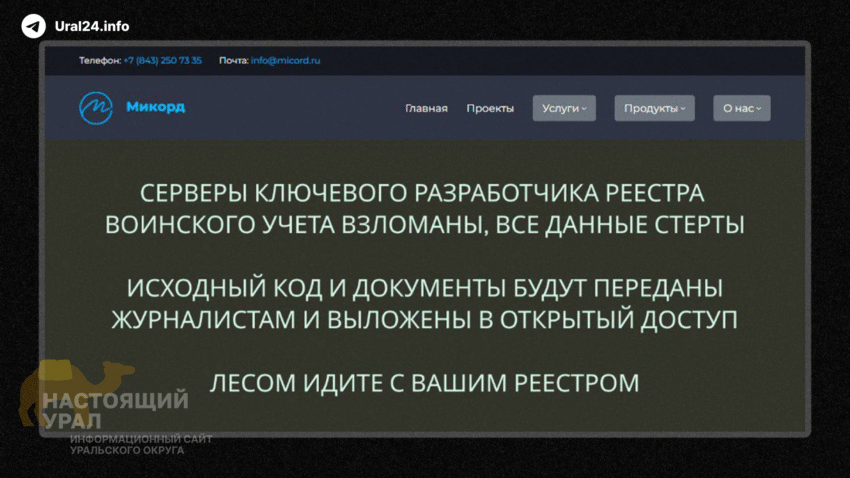This screenshot has width=850, height=478.
Task: Click headline line "Серверы ключевого разработчика реестра"
Action: pyautogui.click(x=424, y=193)
